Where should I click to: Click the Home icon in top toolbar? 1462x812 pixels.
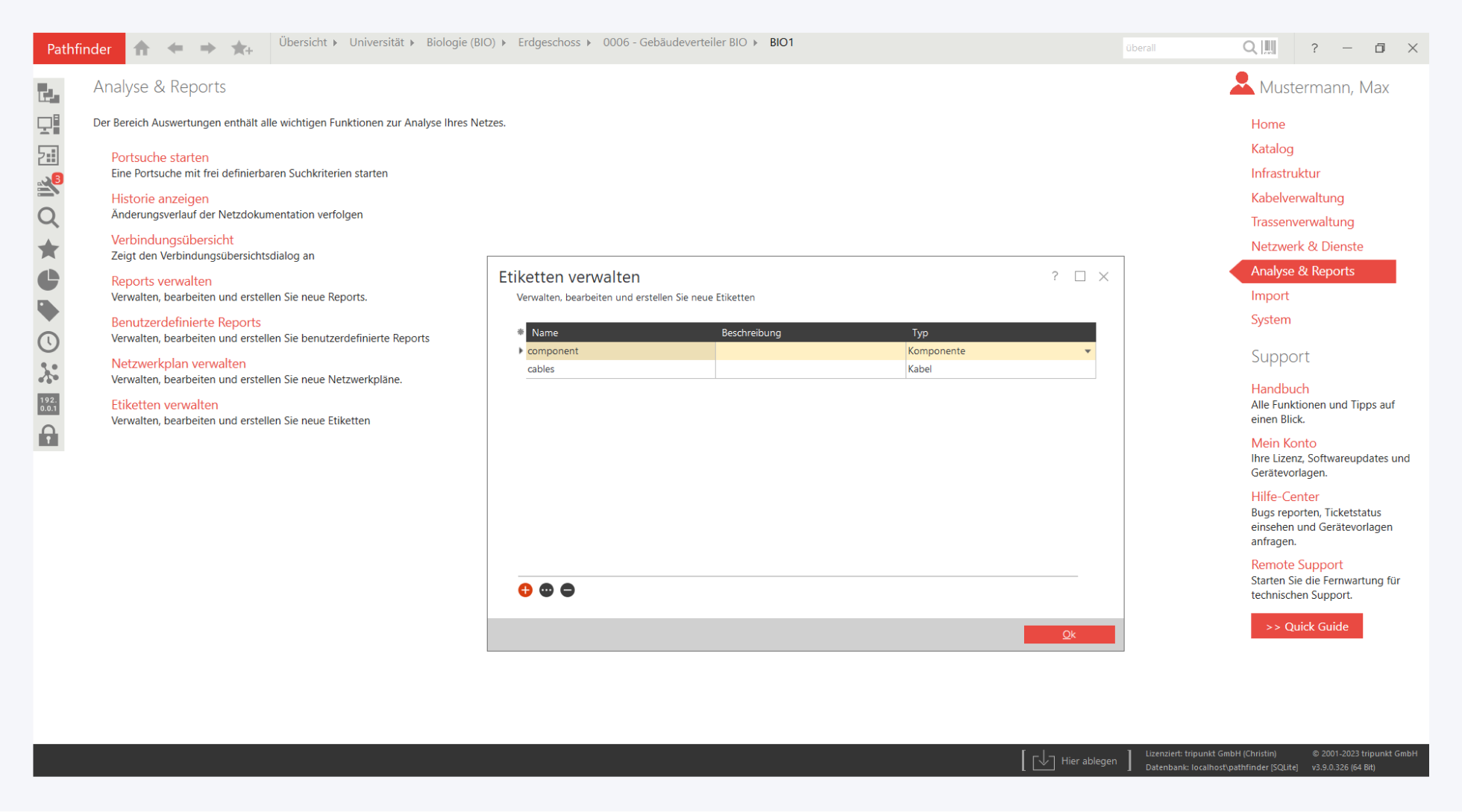click(142, 48)
